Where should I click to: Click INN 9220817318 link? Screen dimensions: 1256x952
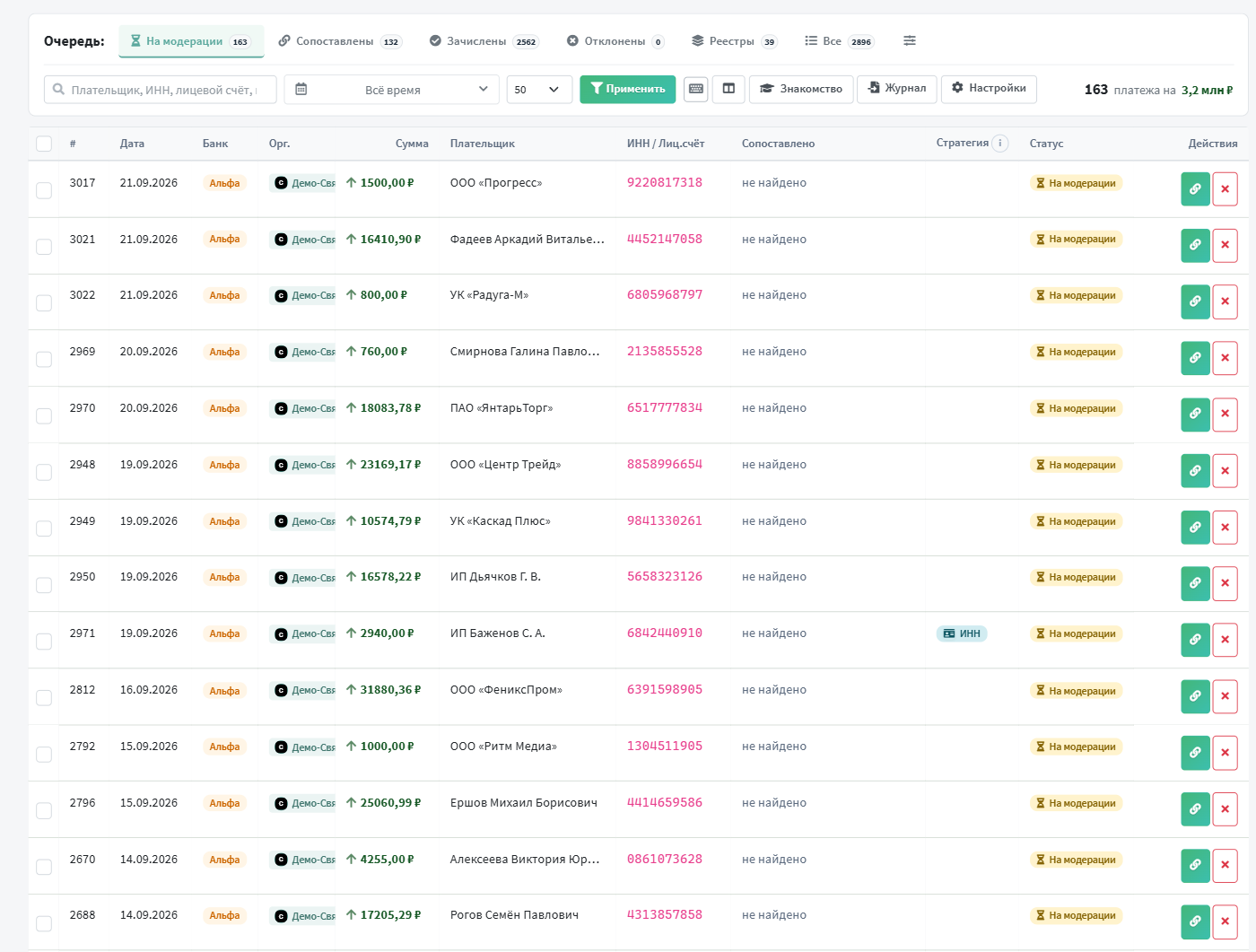[x=665, y=182]
